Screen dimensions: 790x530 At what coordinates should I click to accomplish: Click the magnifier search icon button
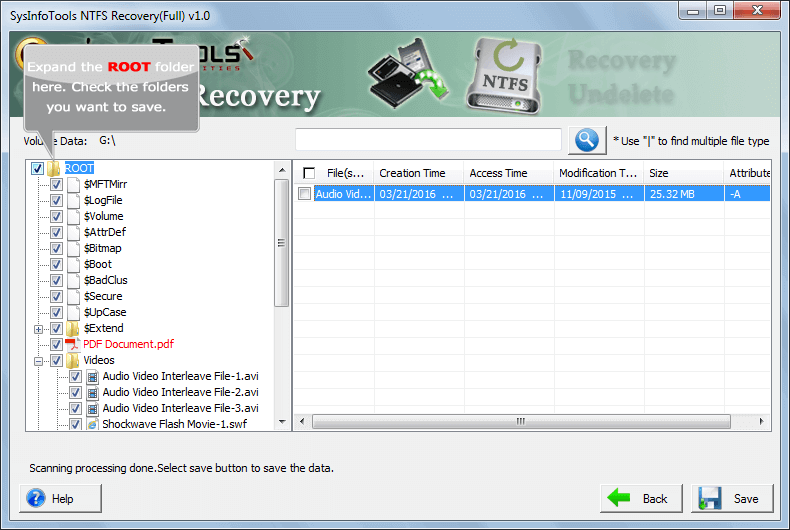(x=587, y=140)
